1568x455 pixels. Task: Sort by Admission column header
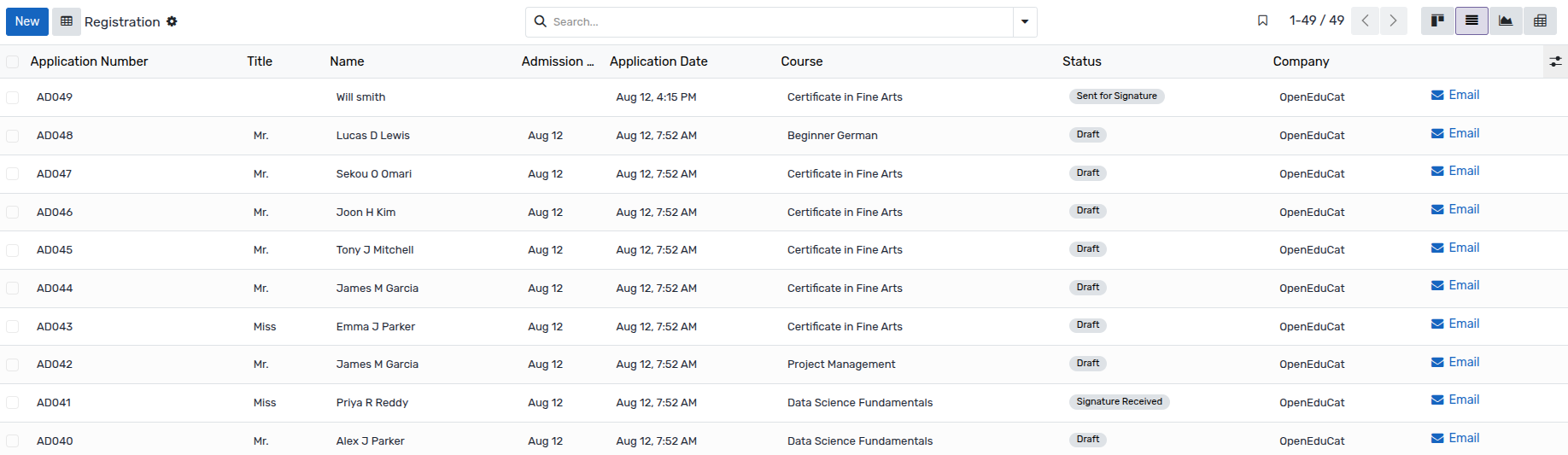pos(558,61)
